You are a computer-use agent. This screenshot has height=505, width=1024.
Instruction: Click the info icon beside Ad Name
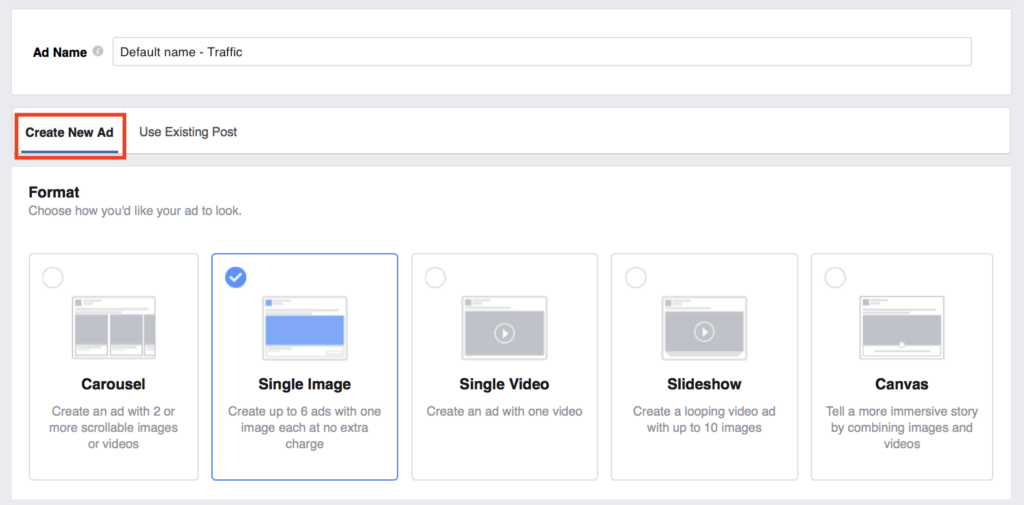coord(98,52)
